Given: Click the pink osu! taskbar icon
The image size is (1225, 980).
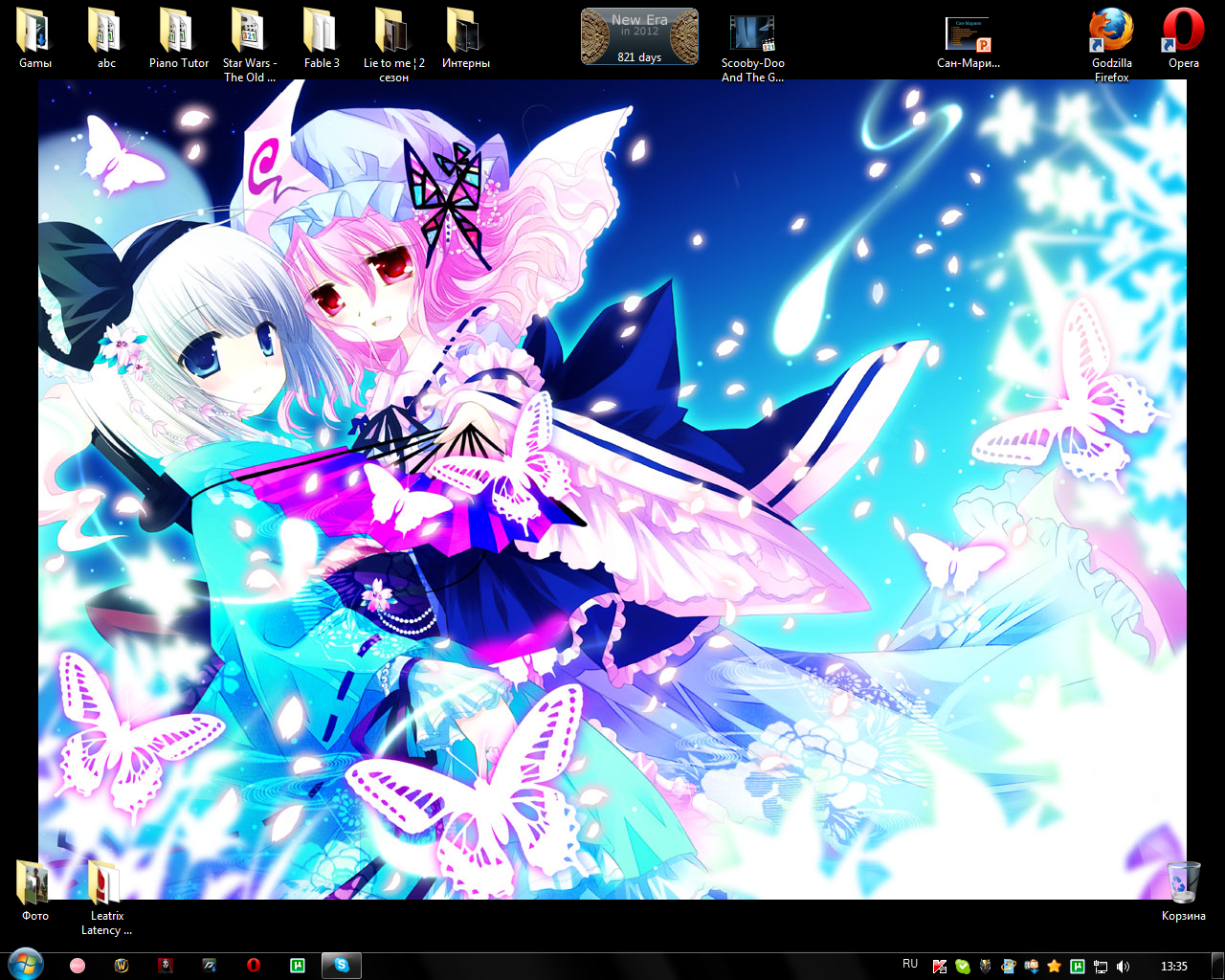Looking at the screenshot, I should (x=78, y=966).
